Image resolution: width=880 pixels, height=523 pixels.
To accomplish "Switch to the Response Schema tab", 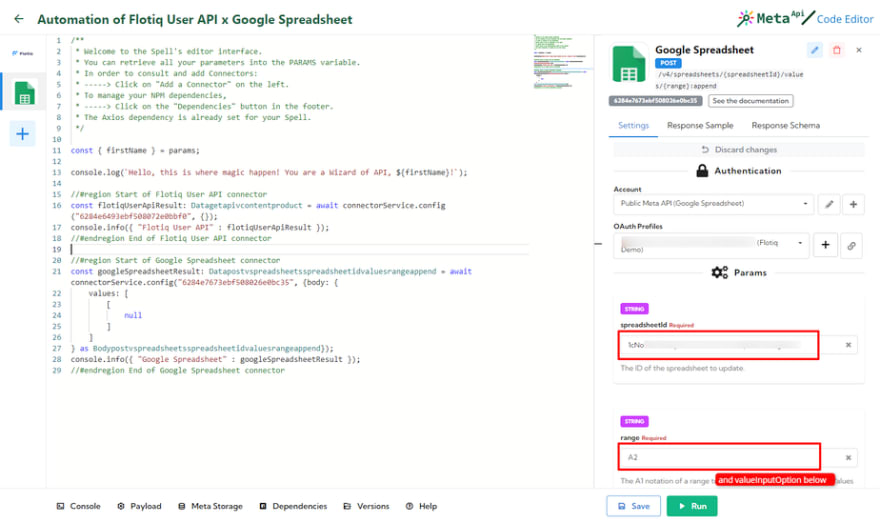I will click(x=785, y=126).
